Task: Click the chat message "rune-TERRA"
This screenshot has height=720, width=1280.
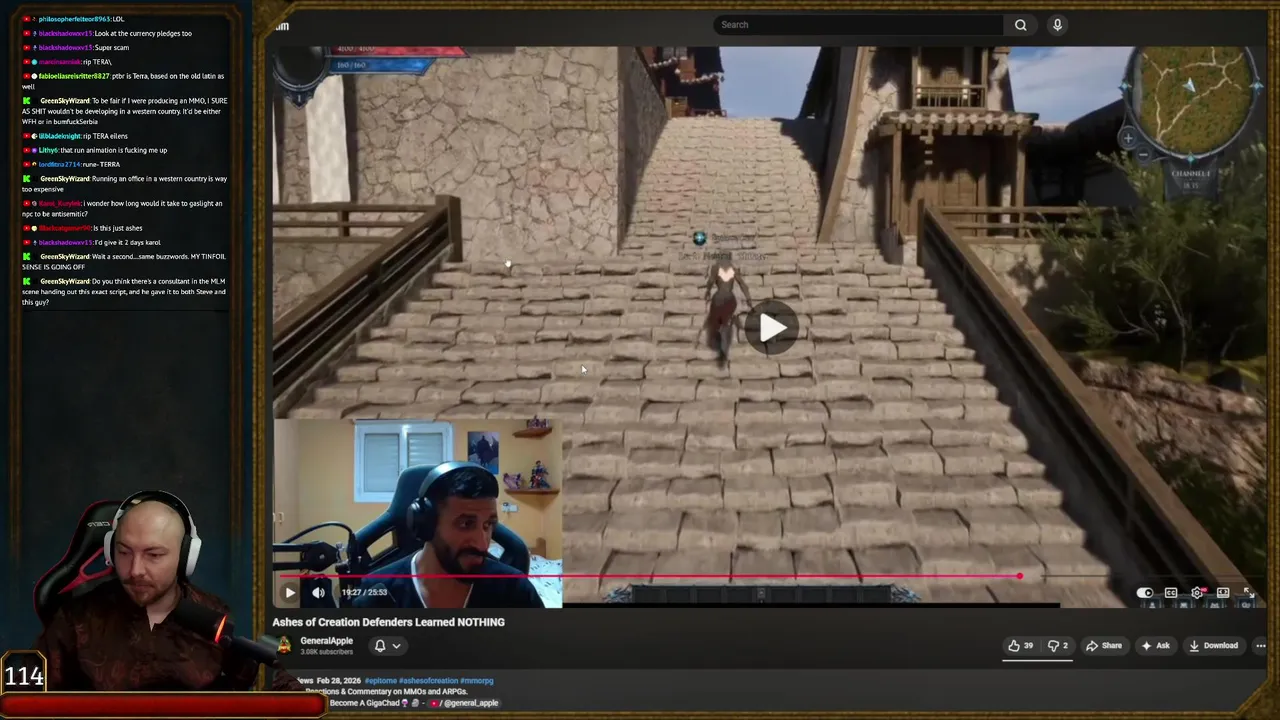Action: [x=100, y=164]
